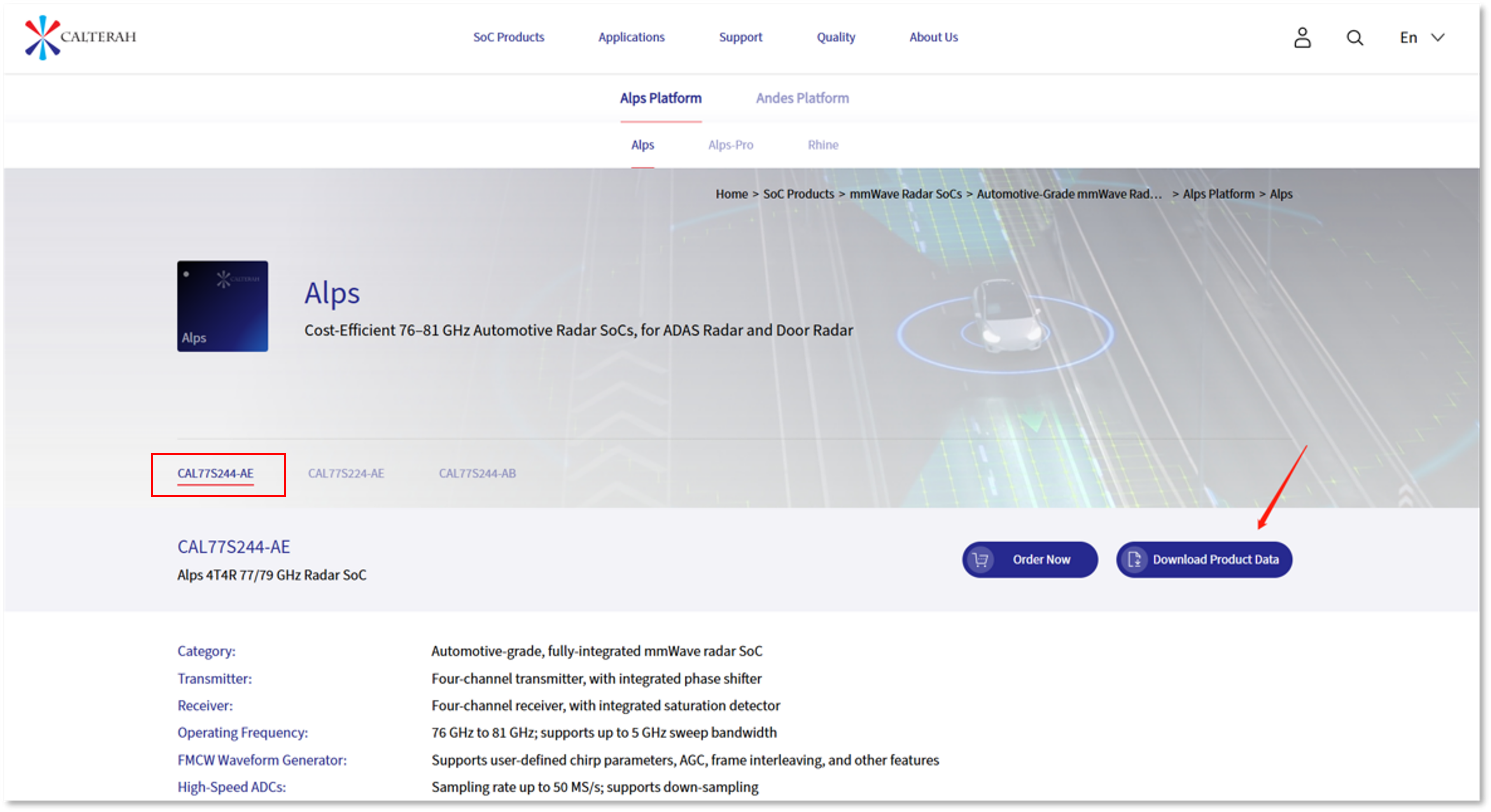Open the Applications menu
The height and width of the screenshot is (812, 1491).
[631, 37]
